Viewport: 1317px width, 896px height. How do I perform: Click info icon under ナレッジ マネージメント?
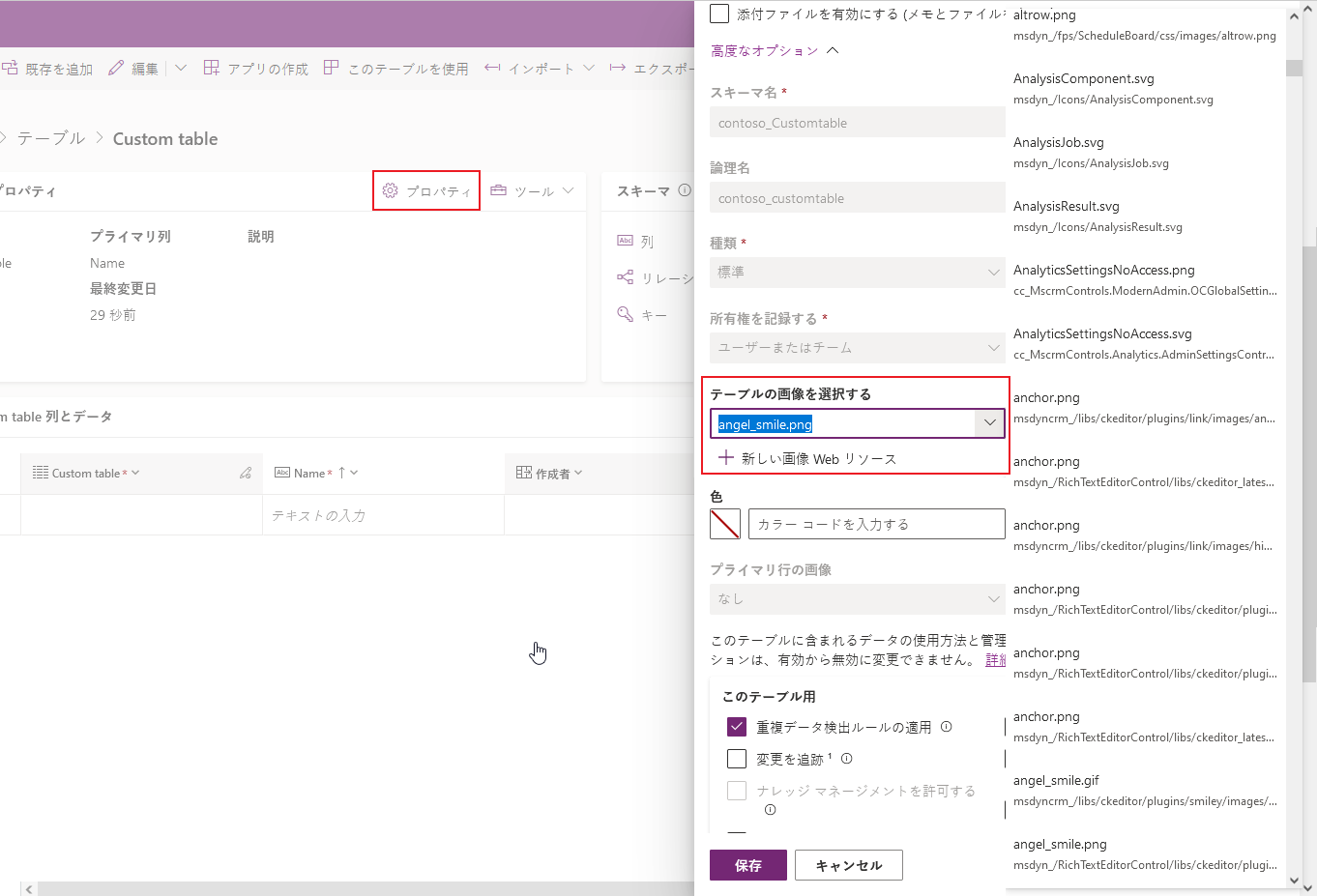(x=771, y=810)
